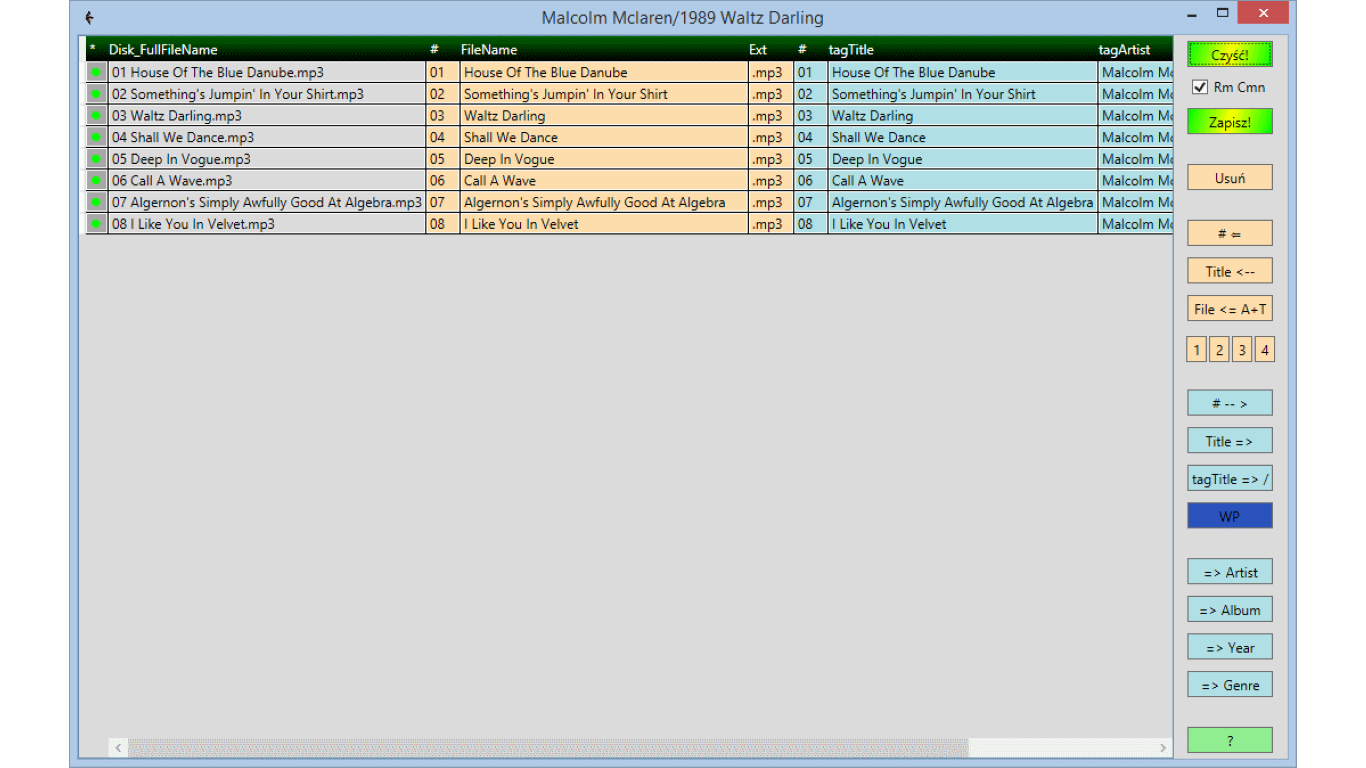Click green status dot for House Of The Blue Danube.mp3

[96, 72]
